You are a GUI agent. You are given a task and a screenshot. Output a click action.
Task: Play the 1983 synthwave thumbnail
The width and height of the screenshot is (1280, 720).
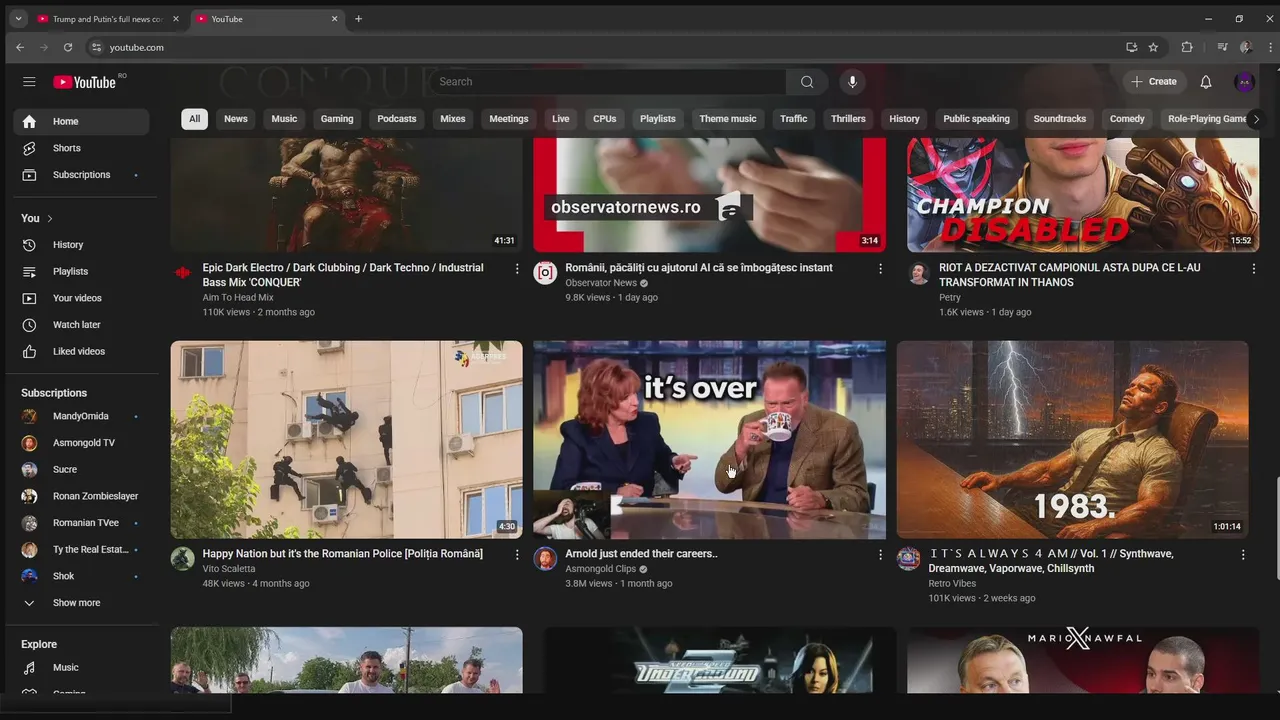click(x=1072, y=440)
